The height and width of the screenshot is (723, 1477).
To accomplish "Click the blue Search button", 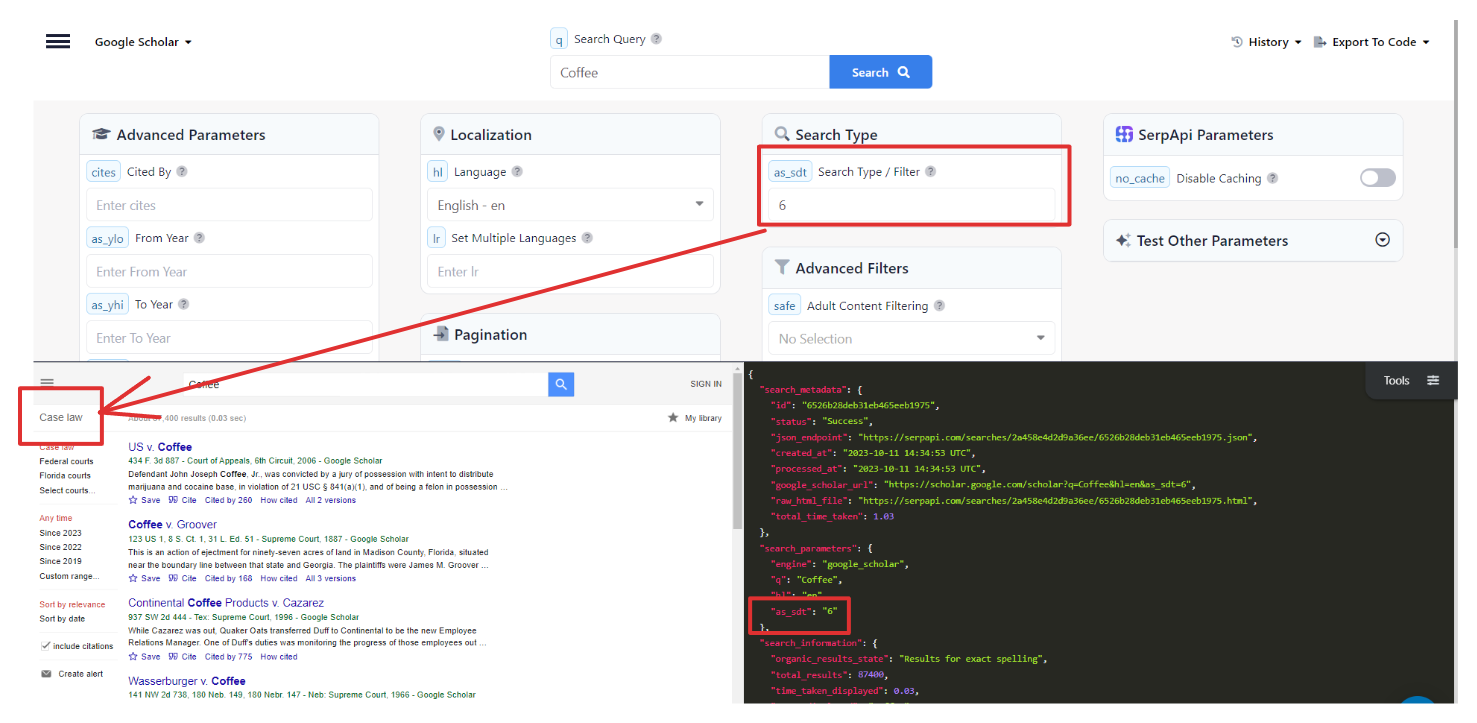I will tap(879, 71).
